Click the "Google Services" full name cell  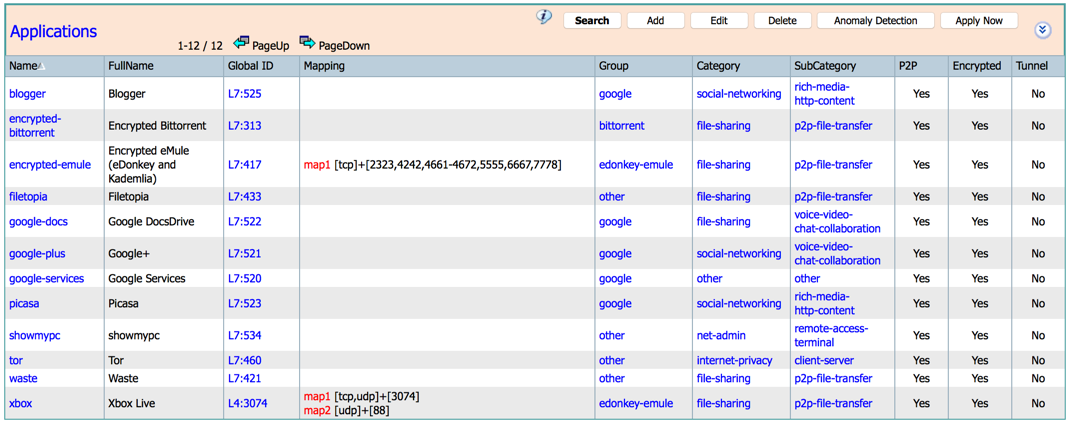coord(147,278)
